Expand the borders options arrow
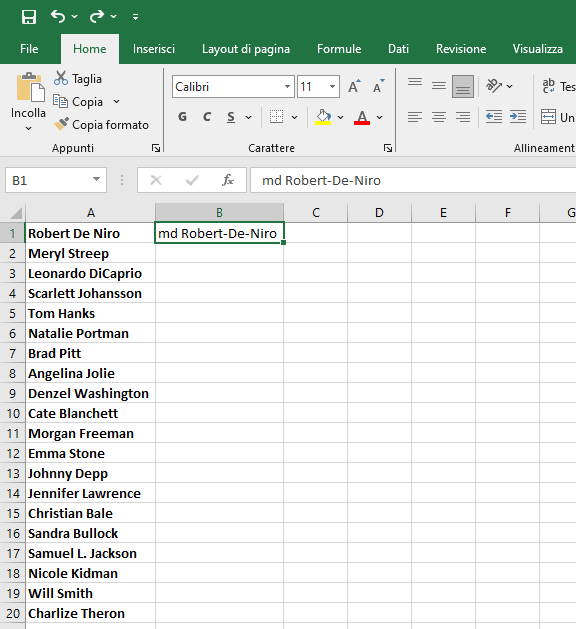This screenshot has height=629, width=576. [294, 118]
